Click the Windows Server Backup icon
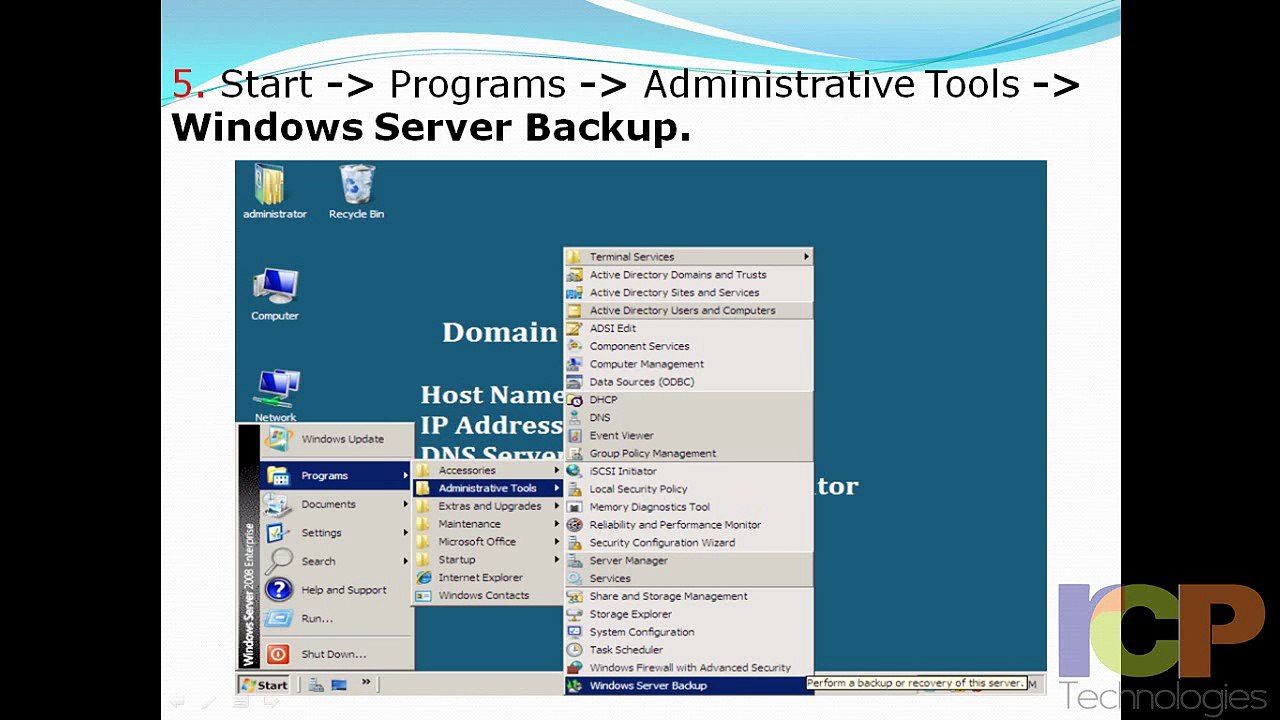 click(x=574, y=686)
